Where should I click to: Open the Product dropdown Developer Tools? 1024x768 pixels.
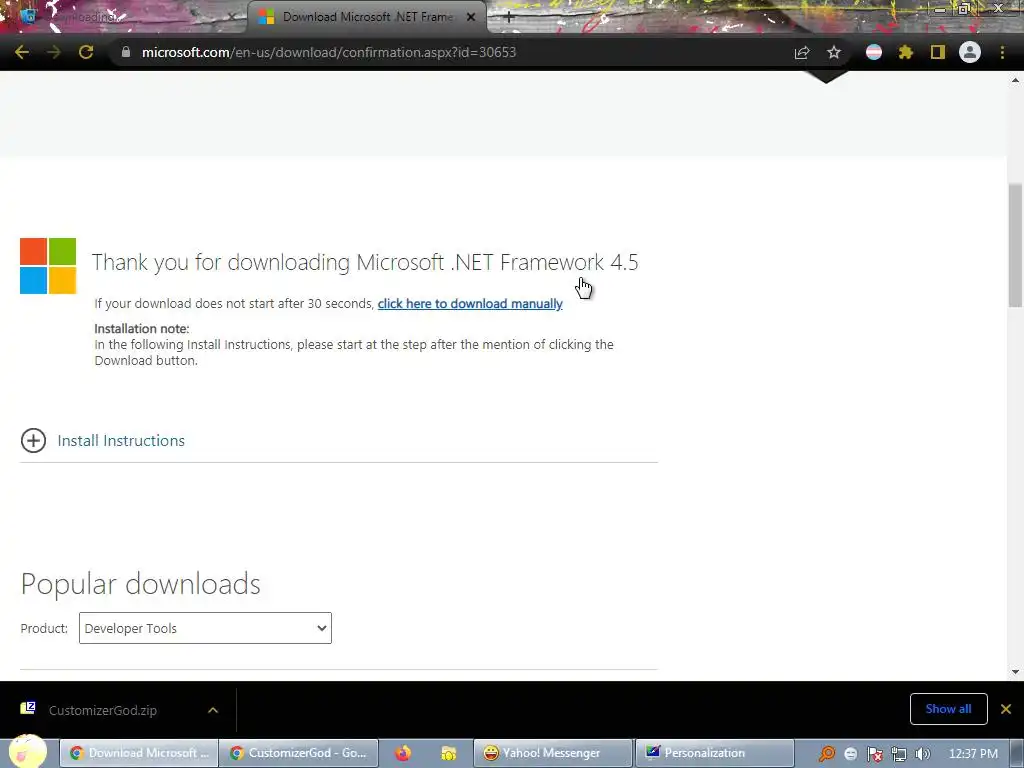click(x=205, y=628)
